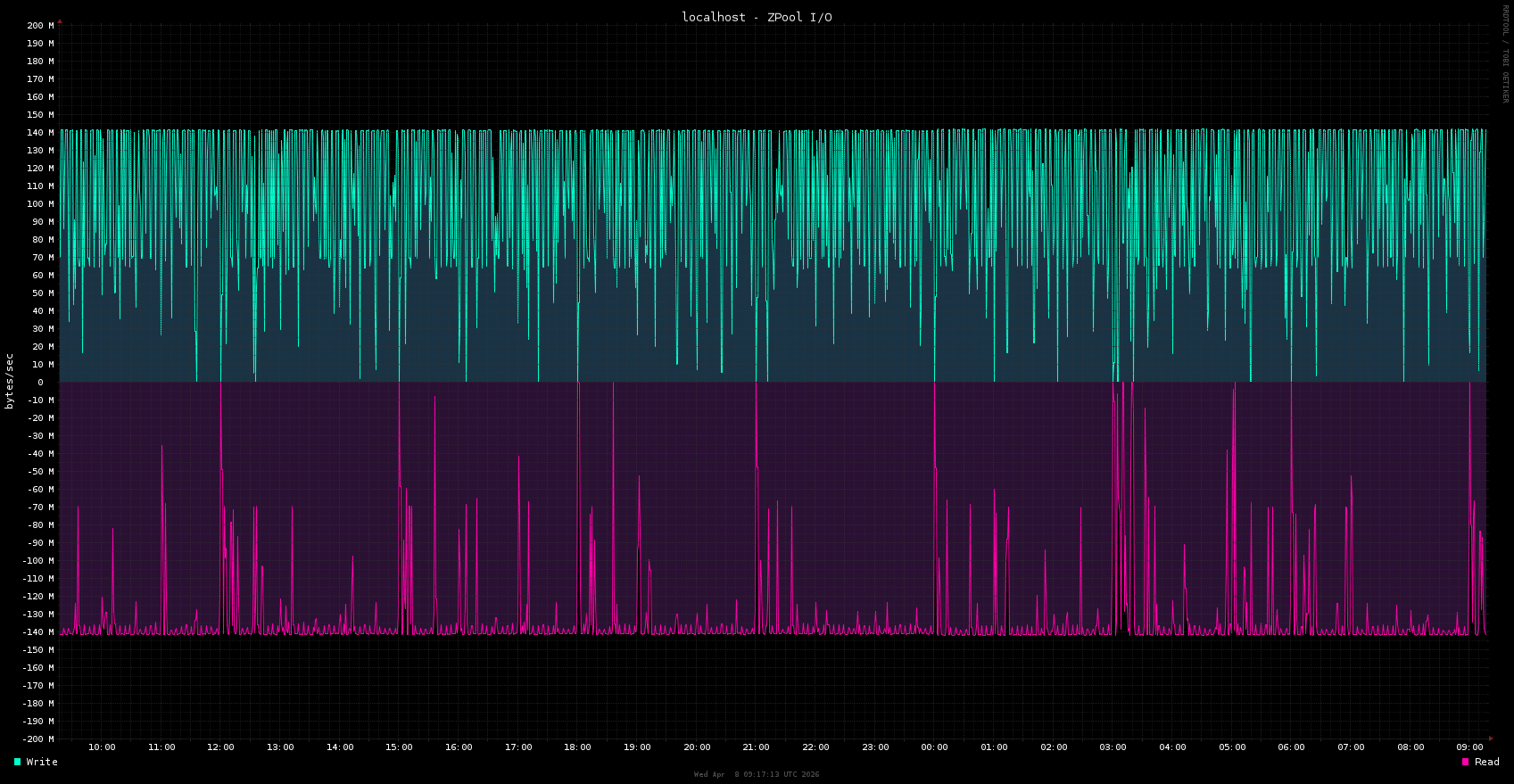
Task: Select the 00:00 midnight time axis label
Action: [934, 747]
